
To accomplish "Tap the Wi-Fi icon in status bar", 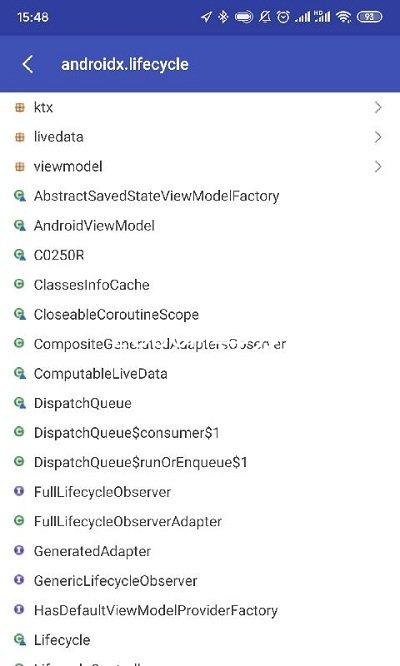I will [343, 17].
